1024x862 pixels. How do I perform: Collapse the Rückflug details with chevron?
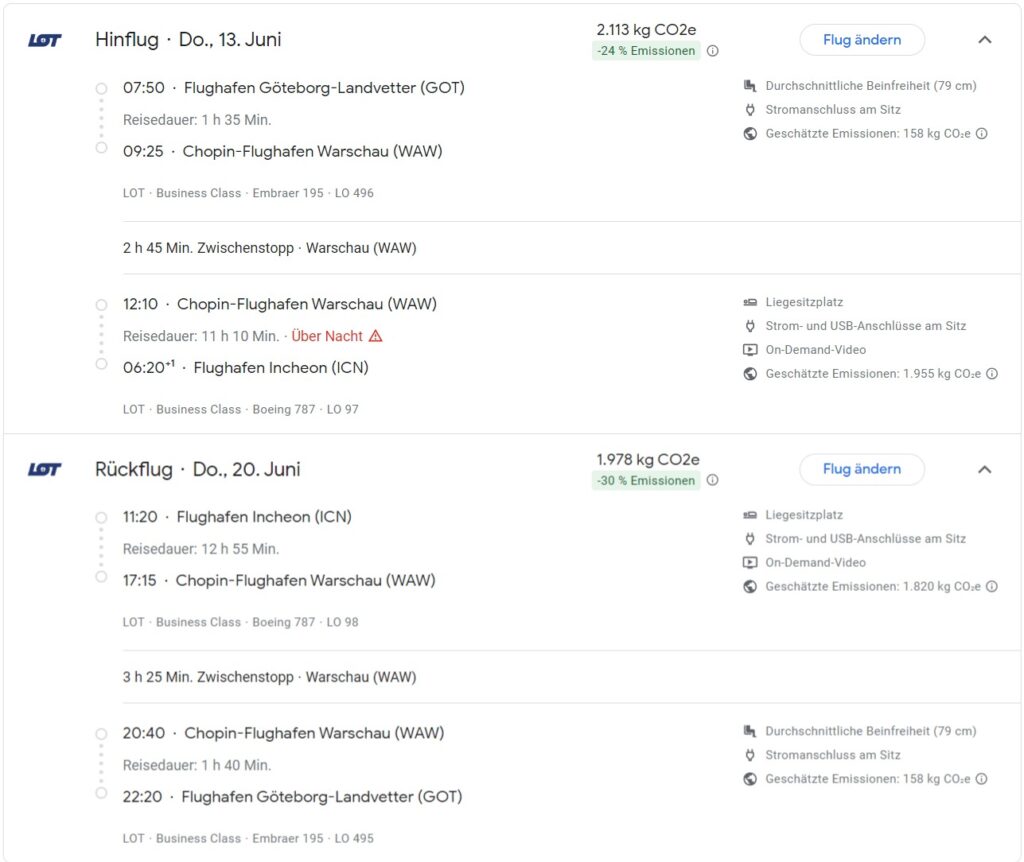click(x=985, y=469)
